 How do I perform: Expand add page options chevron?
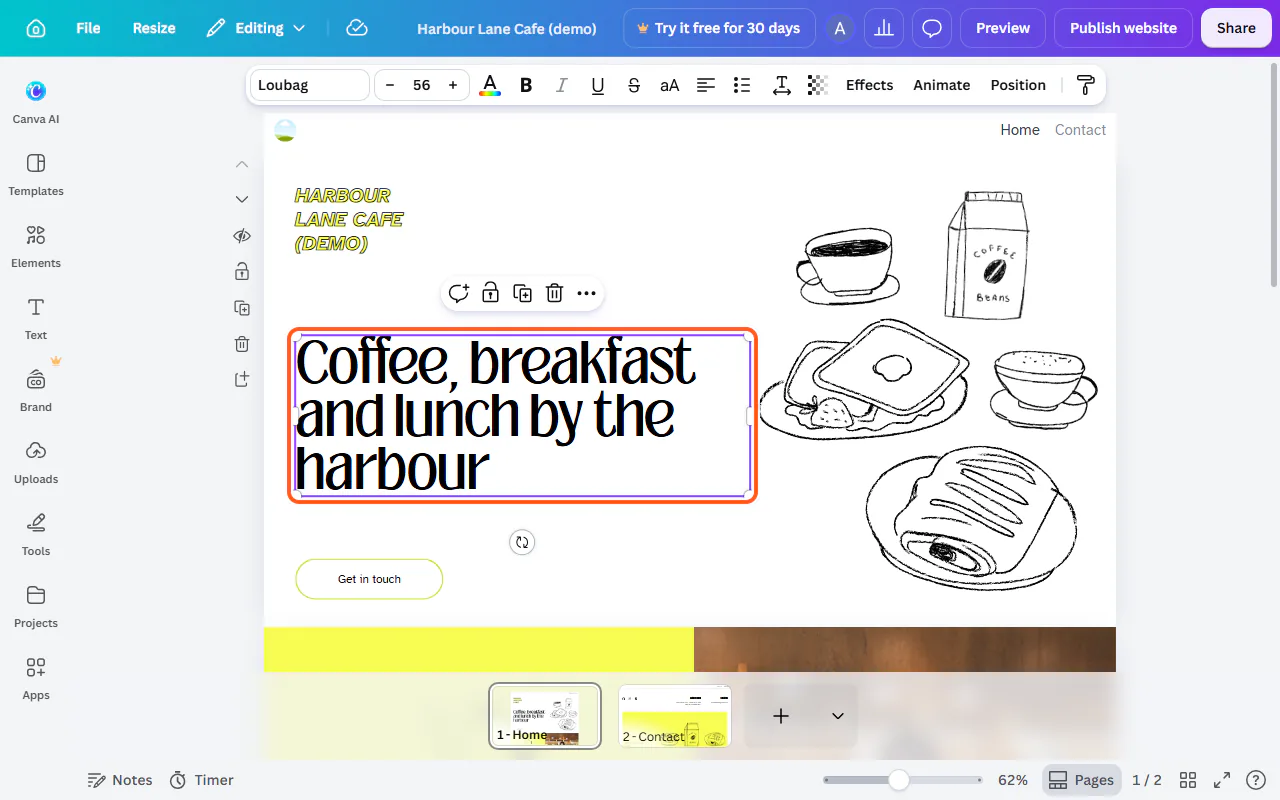pos(838,716)
